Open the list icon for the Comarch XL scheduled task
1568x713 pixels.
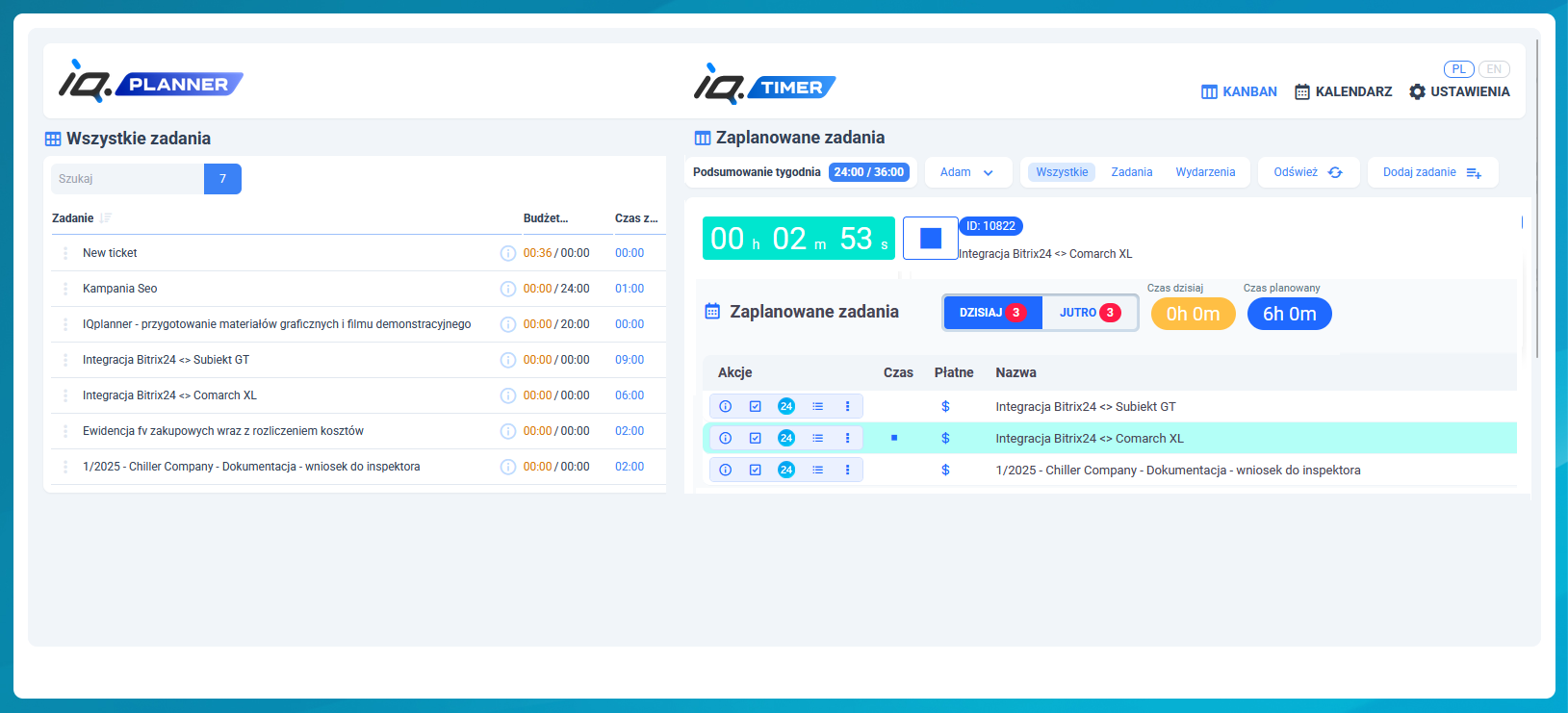pos(817,438)
